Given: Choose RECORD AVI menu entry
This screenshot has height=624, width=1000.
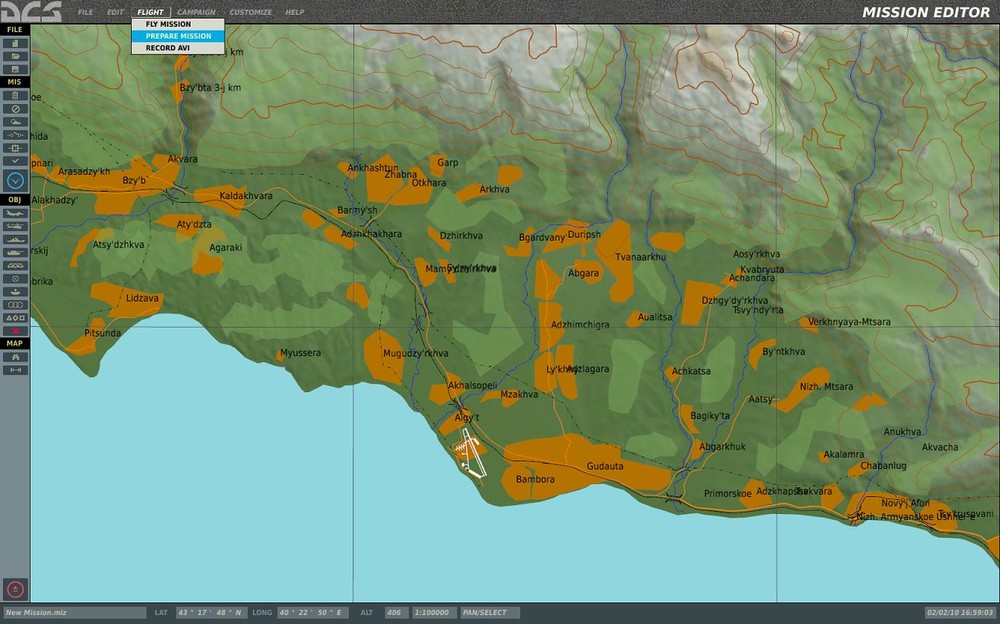Looking at the screenshot, I should coord(178,48).
